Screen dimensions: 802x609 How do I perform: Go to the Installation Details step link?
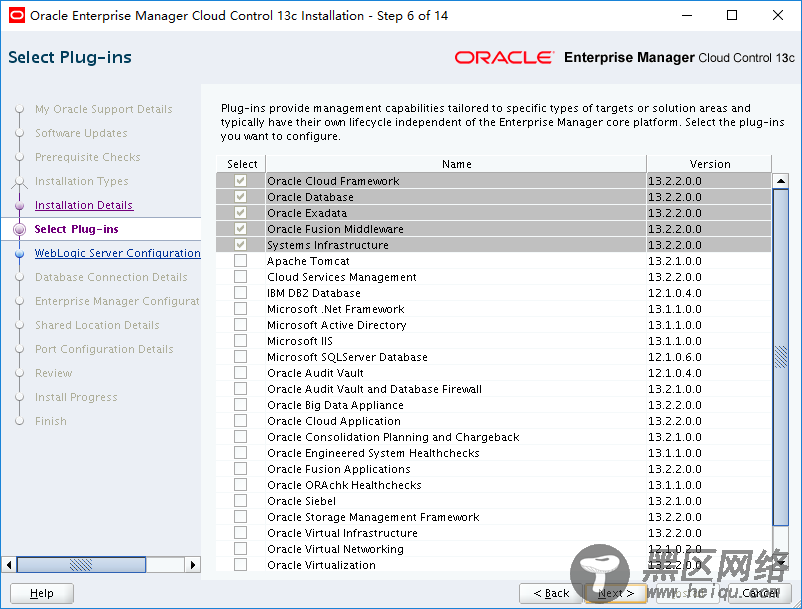point(84,205)
